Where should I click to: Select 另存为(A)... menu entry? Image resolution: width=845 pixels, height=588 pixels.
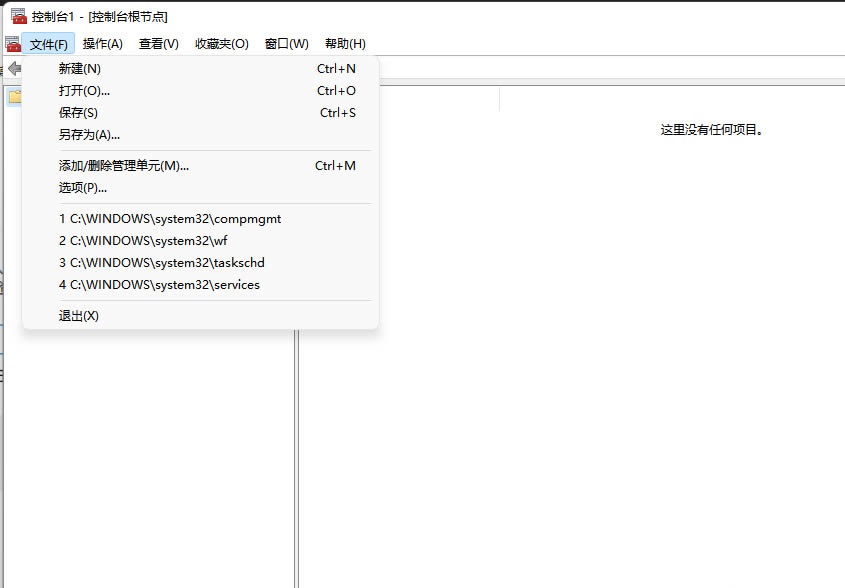89,135
